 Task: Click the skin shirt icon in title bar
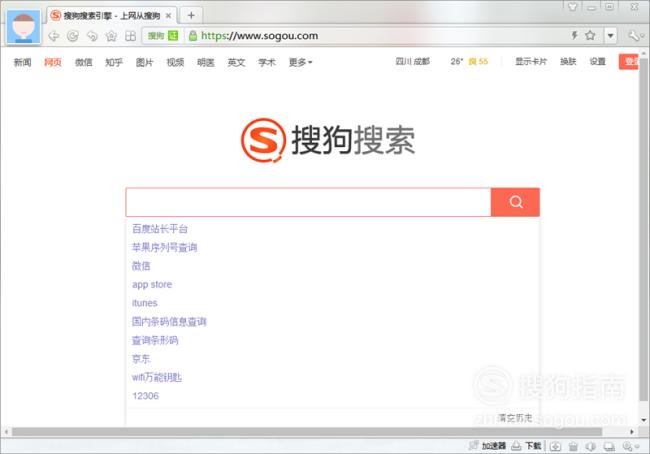(x=572, y=7)
